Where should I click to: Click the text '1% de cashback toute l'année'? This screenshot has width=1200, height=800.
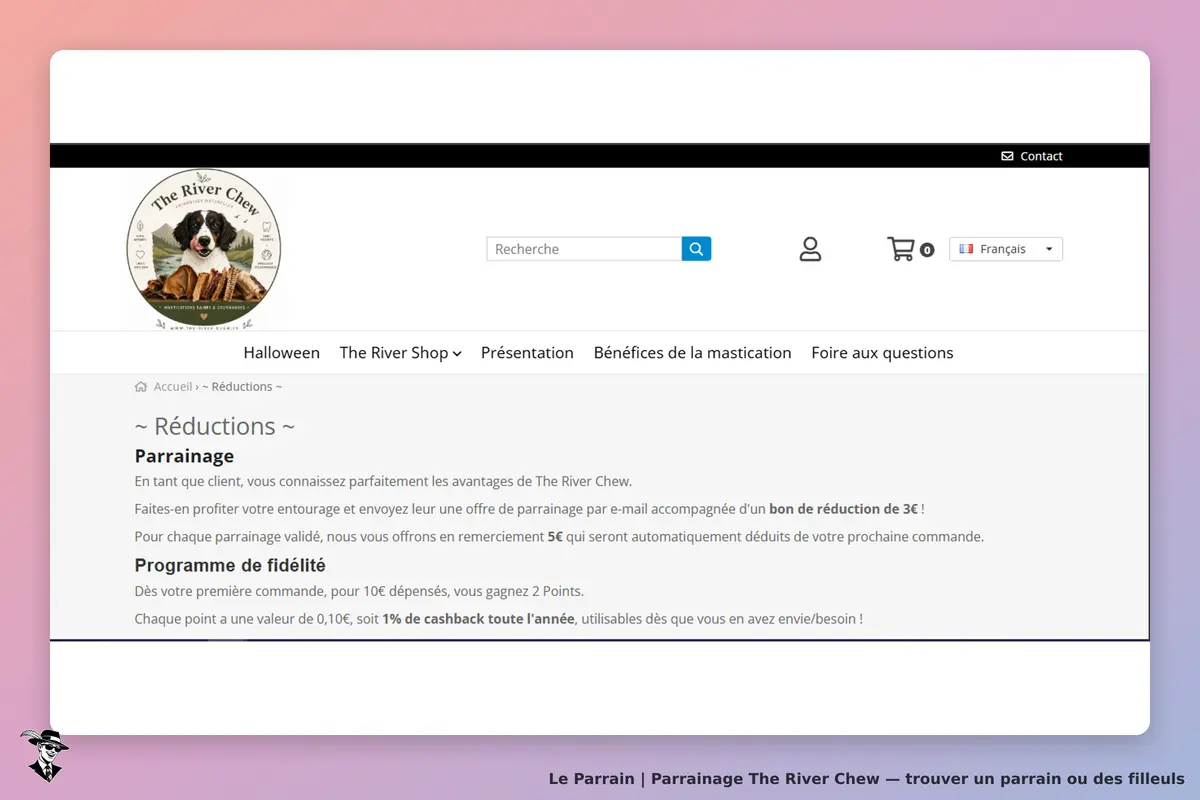pyautogui.click(x=478, y=619)
